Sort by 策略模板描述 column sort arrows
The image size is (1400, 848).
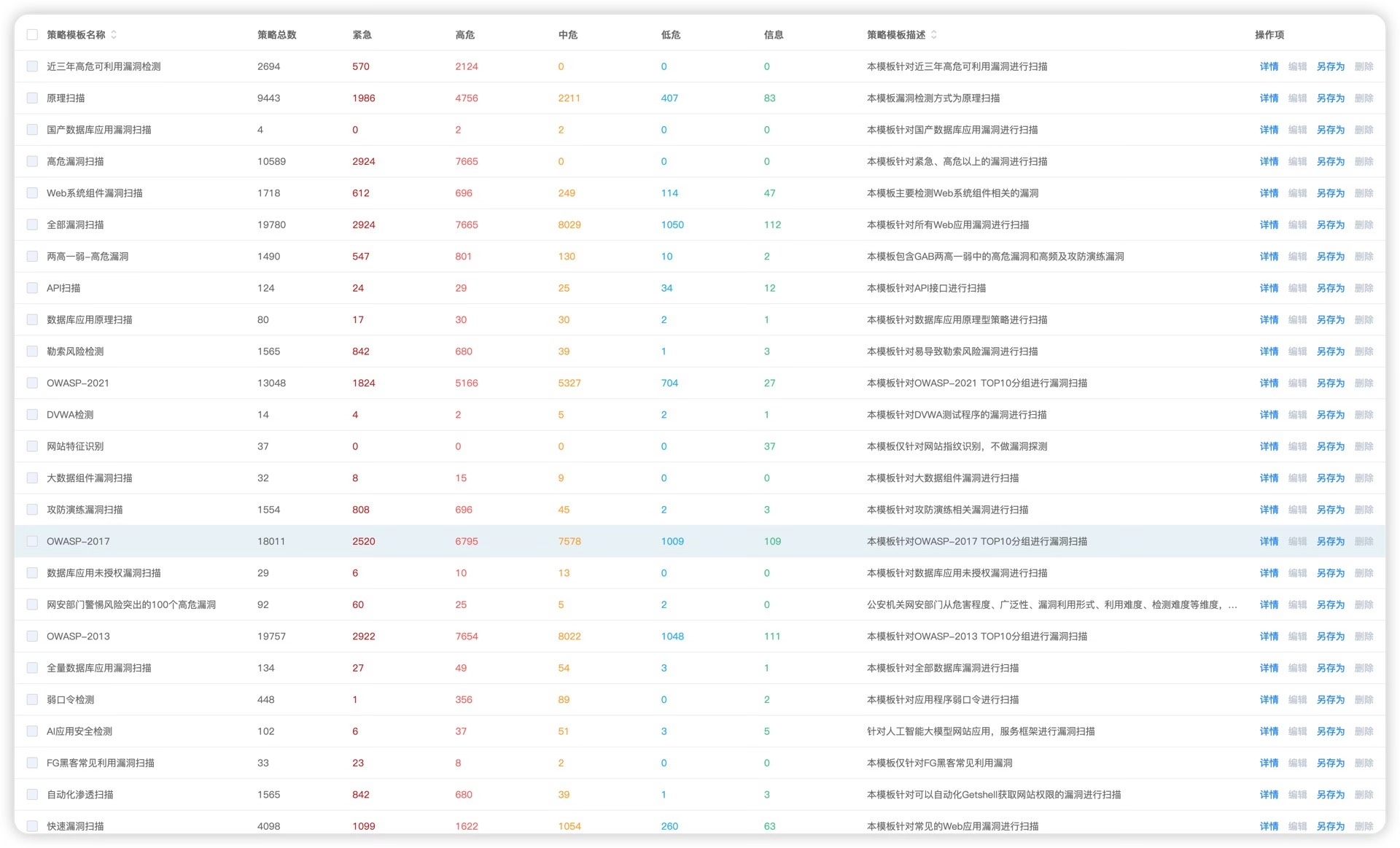934,35
